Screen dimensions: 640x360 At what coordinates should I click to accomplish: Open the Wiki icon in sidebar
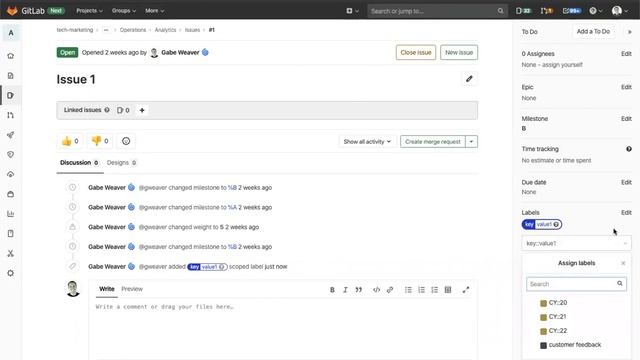[x=11, y=233]
